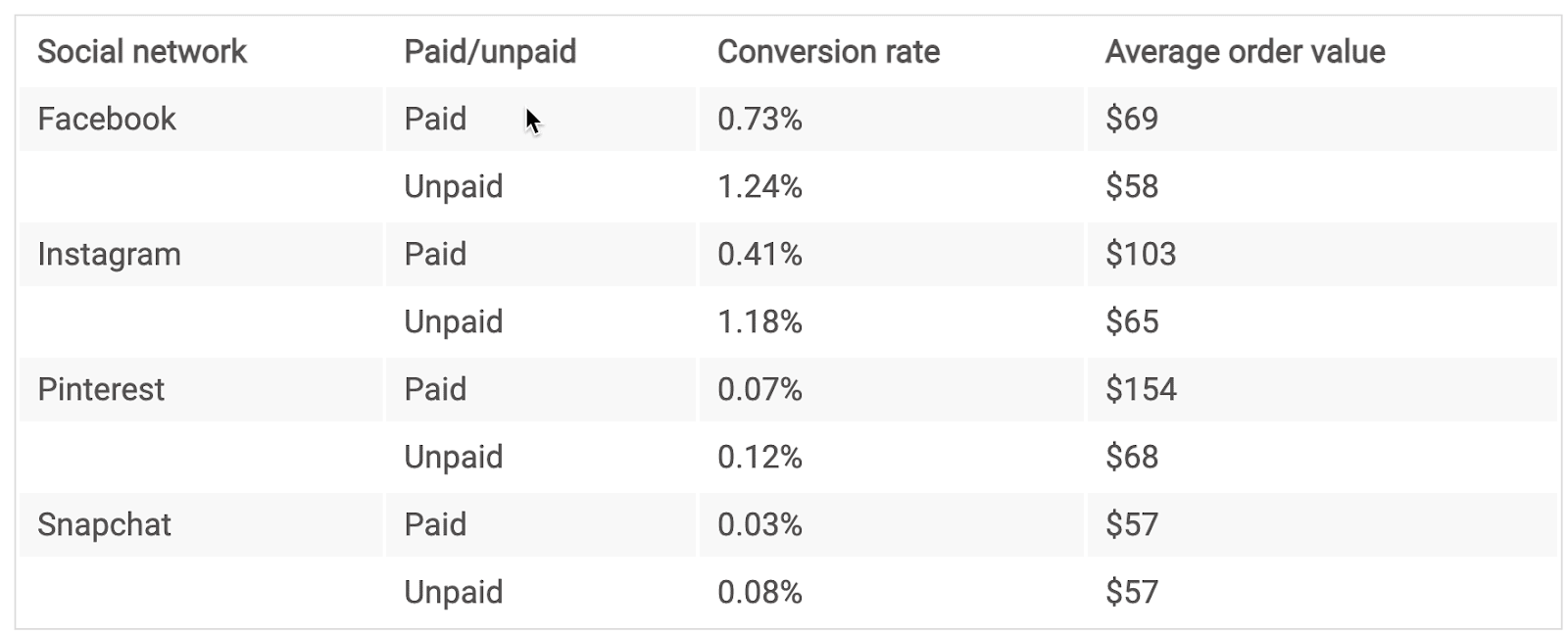Select the $65 order value cell
Screen dimensions: 1568x637
pos(1132,321)
